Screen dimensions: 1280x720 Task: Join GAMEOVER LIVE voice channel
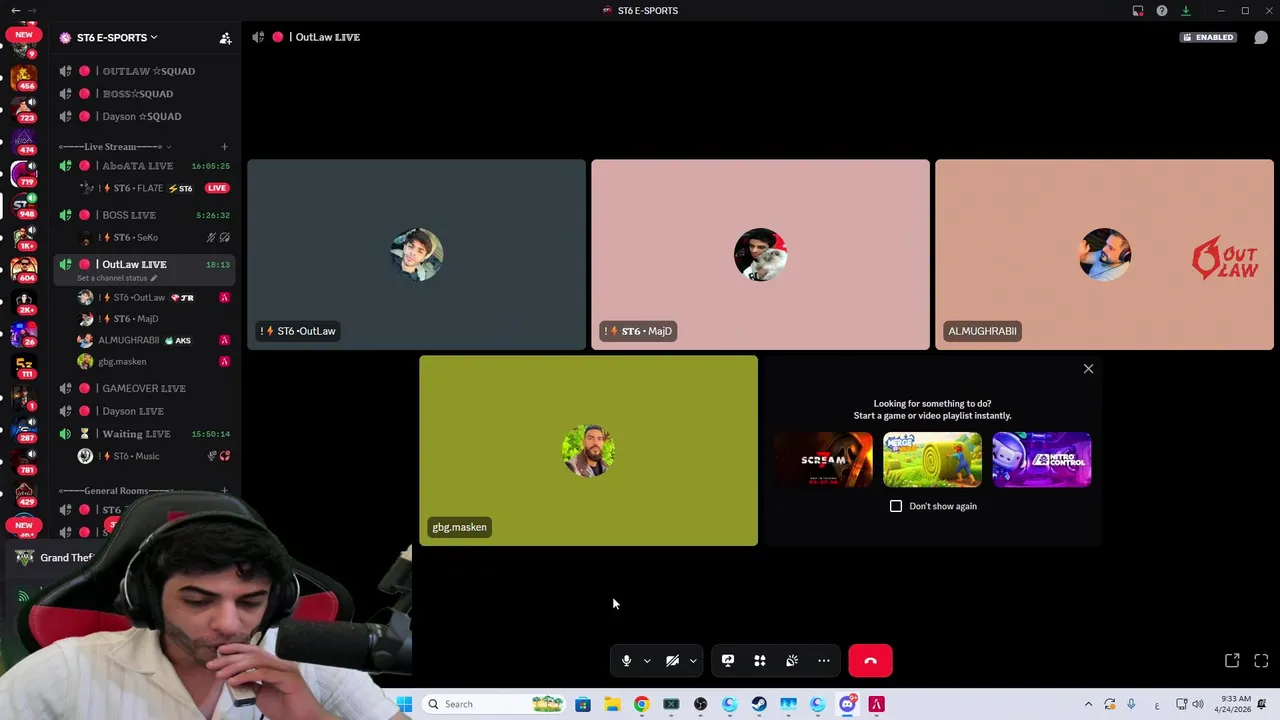[143, 388]
